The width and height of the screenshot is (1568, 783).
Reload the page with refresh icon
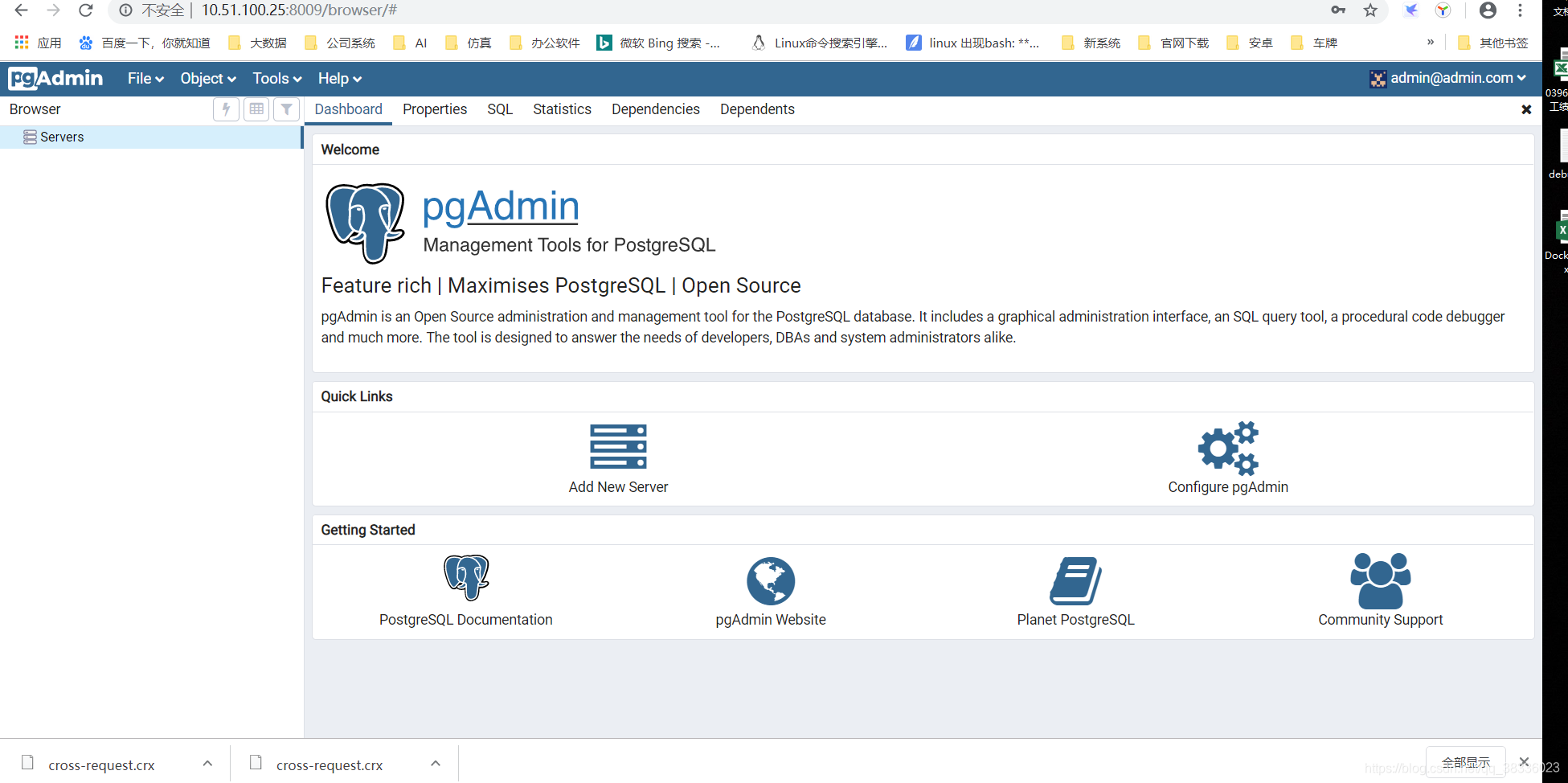click(86, 10)
